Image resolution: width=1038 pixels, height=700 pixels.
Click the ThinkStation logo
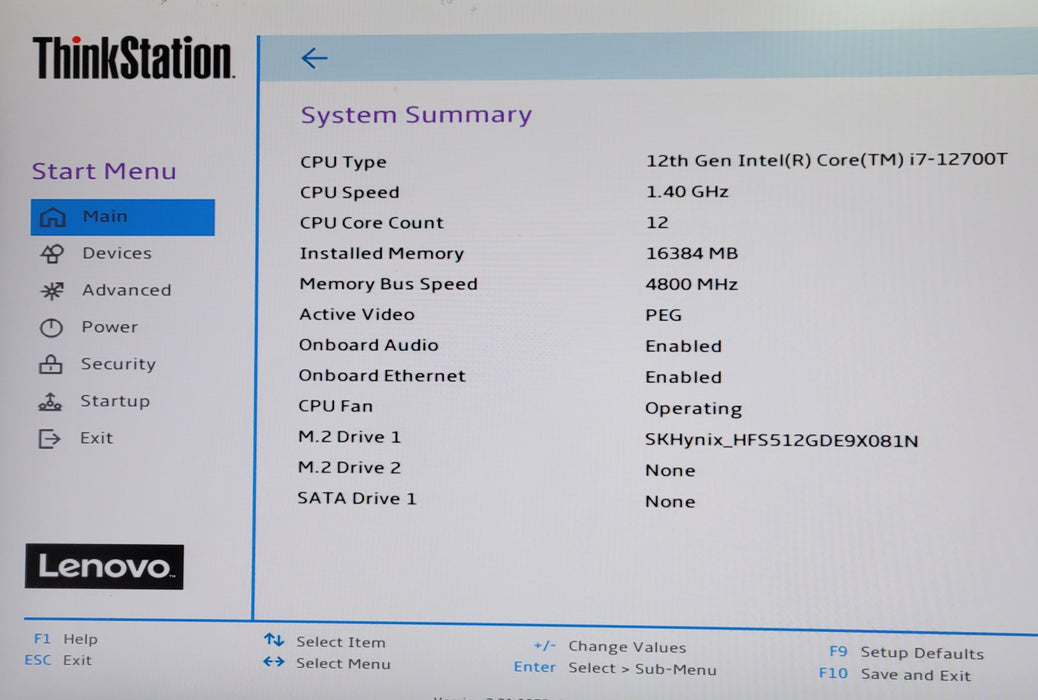(133, 58)
